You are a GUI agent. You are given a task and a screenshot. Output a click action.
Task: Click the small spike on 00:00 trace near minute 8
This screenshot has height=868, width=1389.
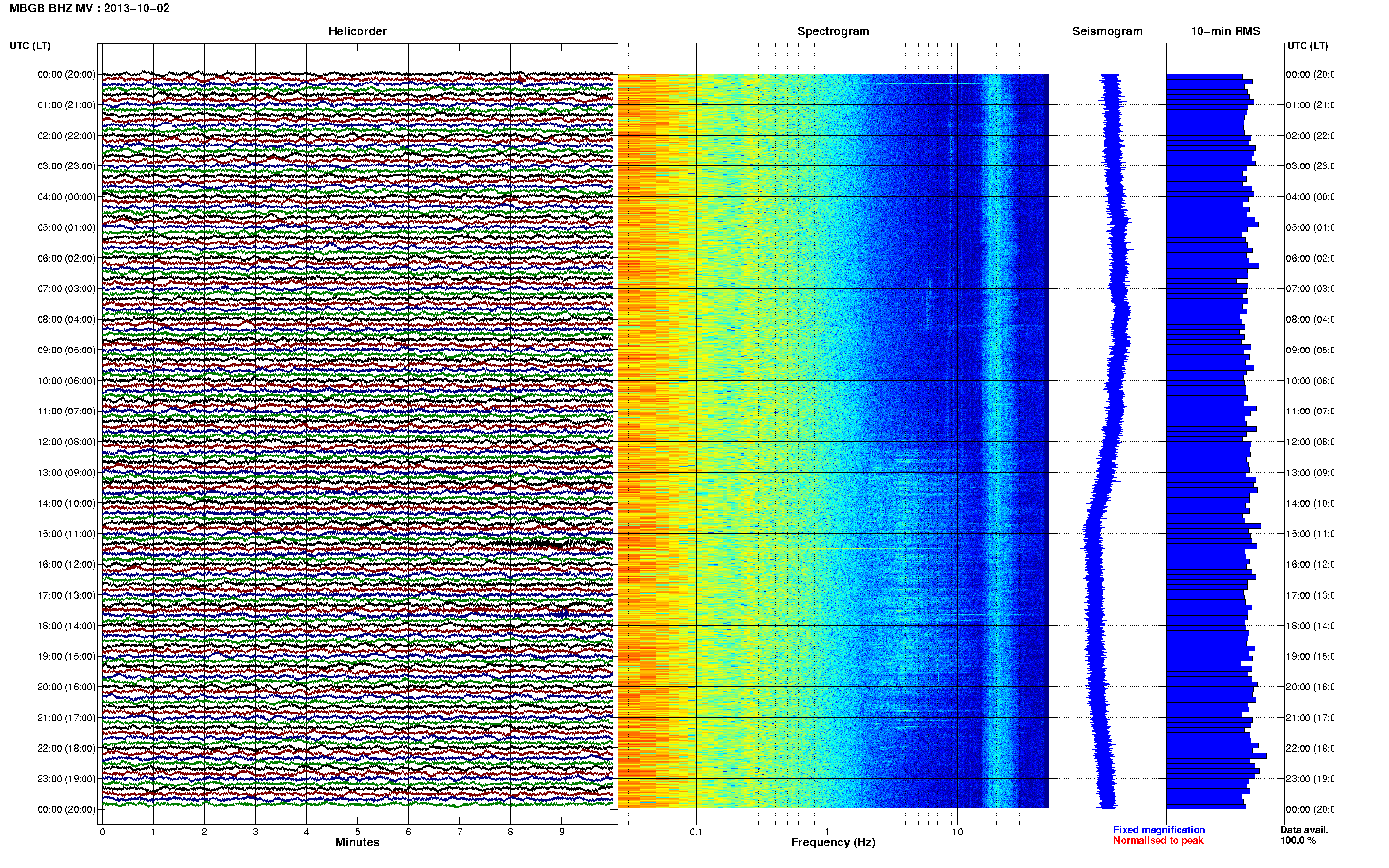pyautogui.click(x=520, y=79)
